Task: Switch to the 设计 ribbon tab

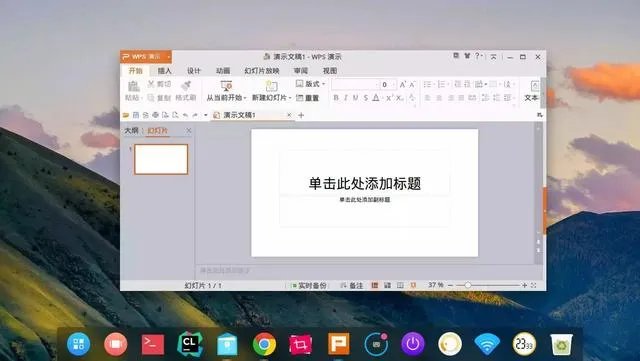Action: click(x=194, y=71)
